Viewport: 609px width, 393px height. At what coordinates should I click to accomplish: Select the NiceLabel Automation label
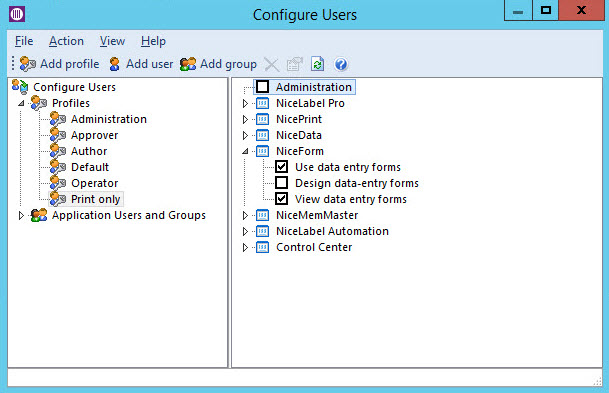click(332, 231)
